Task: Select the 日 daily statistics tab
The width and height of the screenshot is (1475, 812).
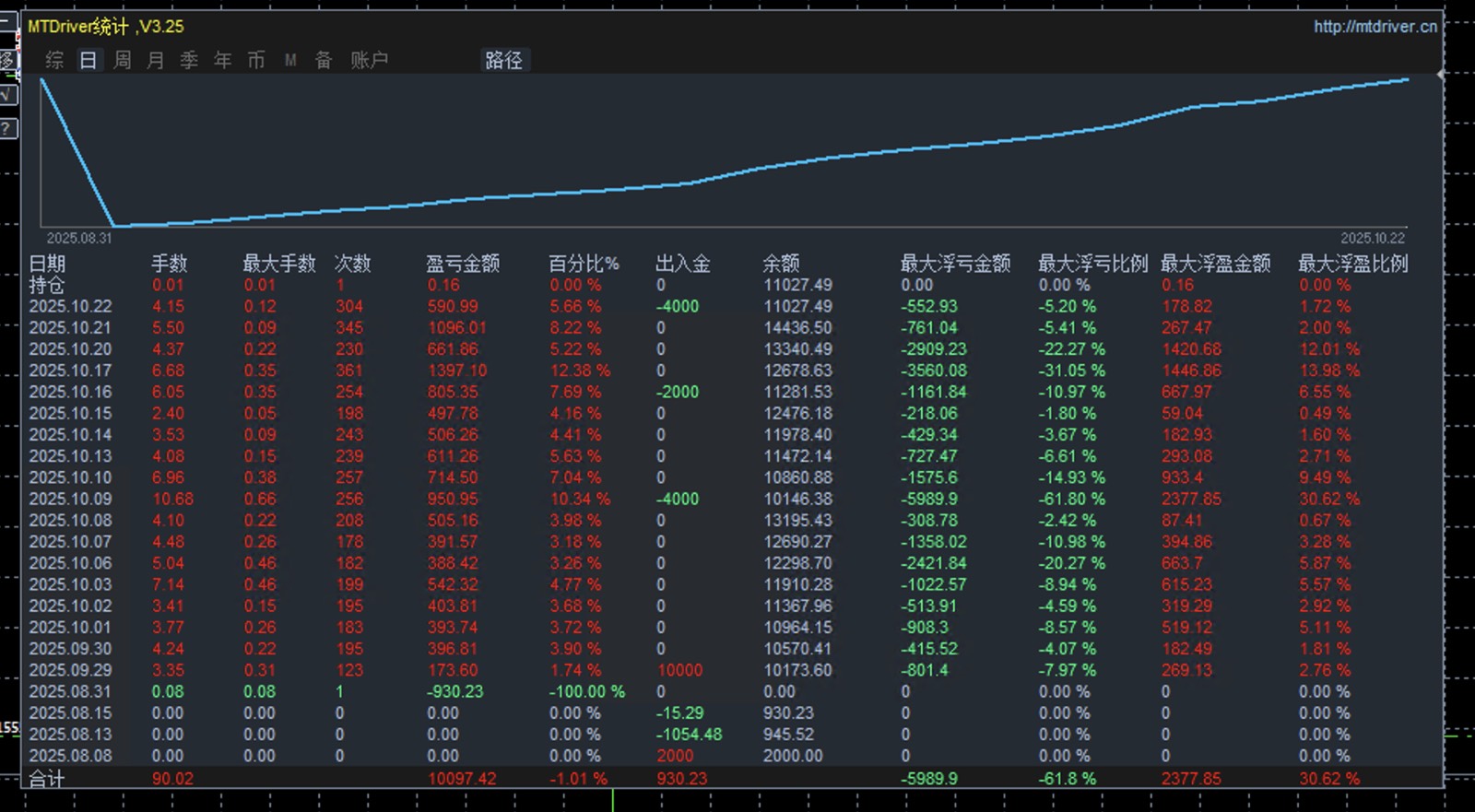Action: (88, 61)
